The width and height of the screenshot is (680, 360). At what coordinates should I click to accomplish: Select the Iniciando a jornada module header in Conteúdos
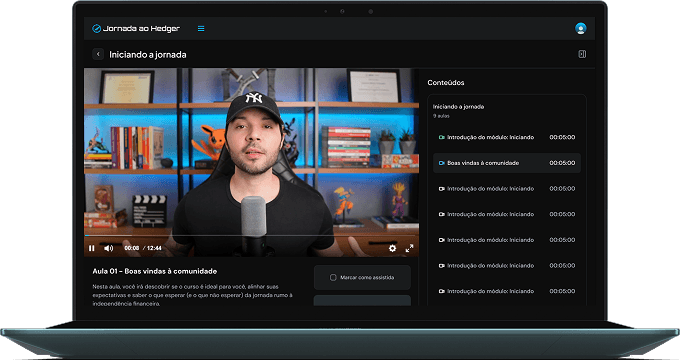pyautogui.click(x=458, y=107)
